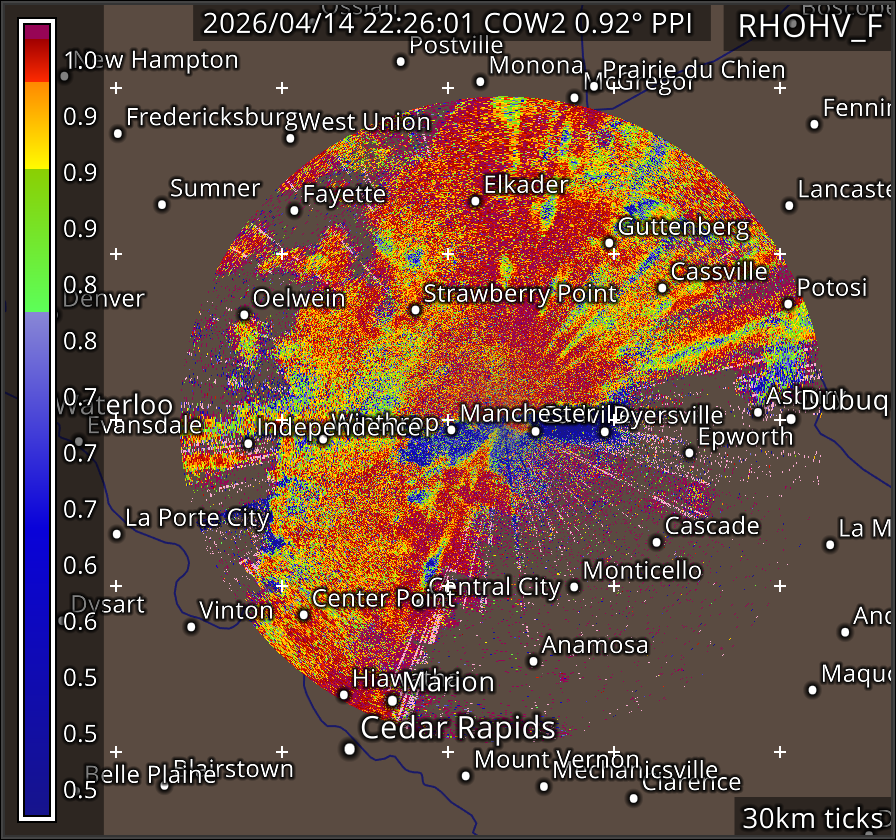Select the Elkader town marker dot
896x840 pixels.
click(x=475, y=201)
